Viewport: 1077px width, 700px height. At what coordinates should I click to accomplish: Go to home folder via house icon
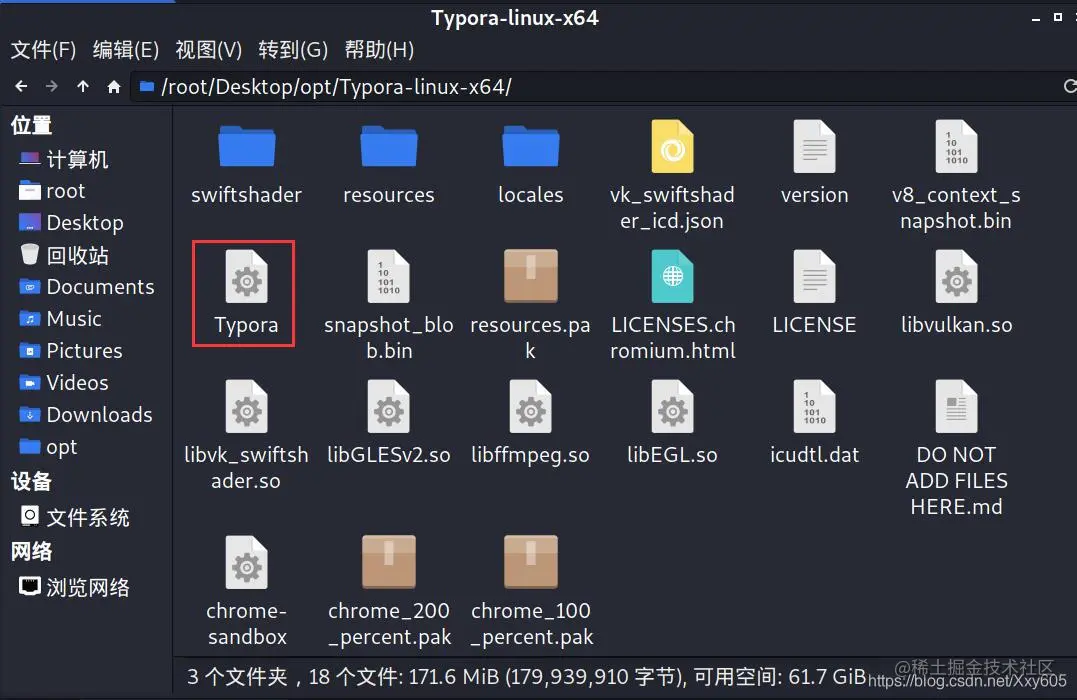click(114, 87)
